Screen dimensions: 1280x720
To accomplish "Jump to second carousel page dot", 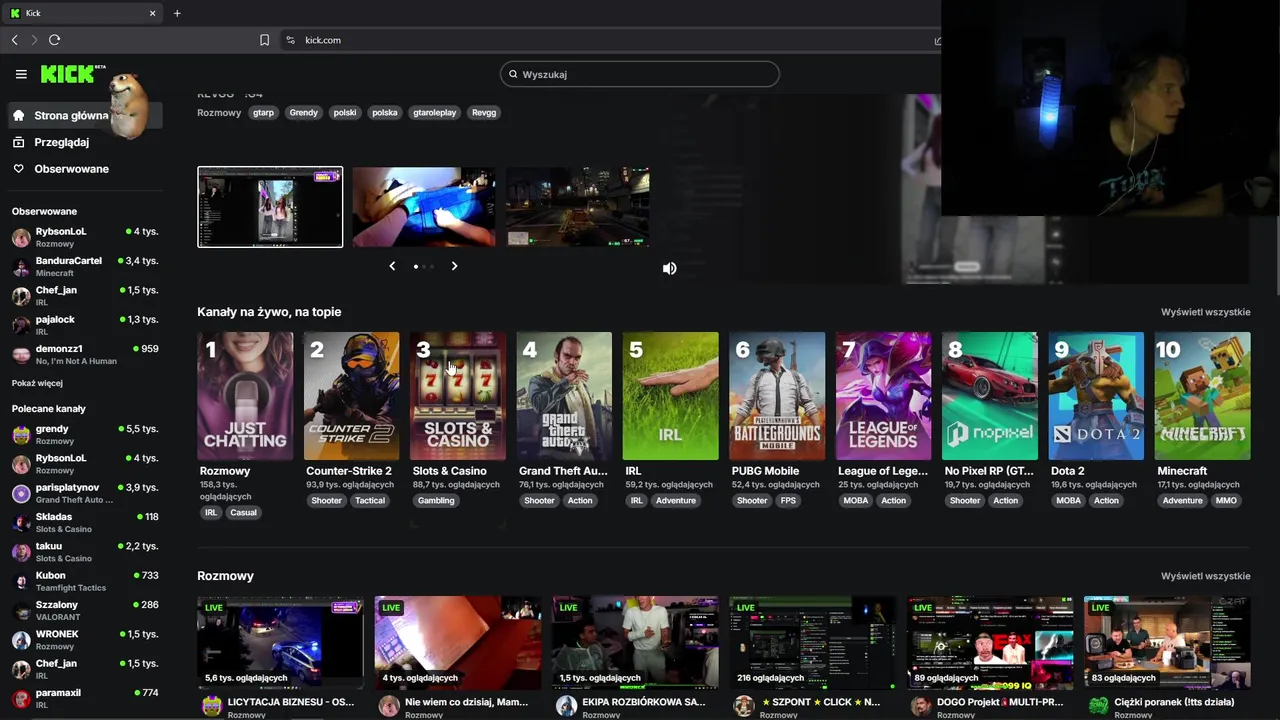I will coord(425,266).
